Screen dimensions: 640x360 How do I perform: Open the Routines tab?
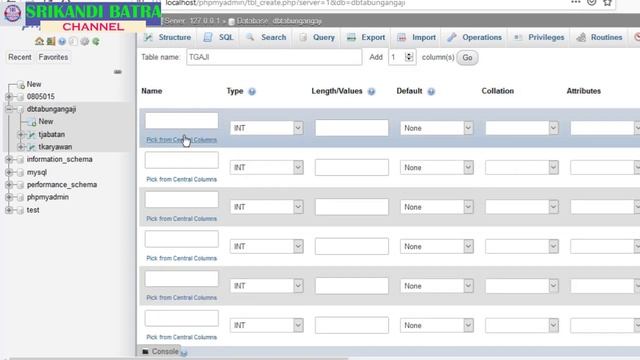tap(599, 37)
